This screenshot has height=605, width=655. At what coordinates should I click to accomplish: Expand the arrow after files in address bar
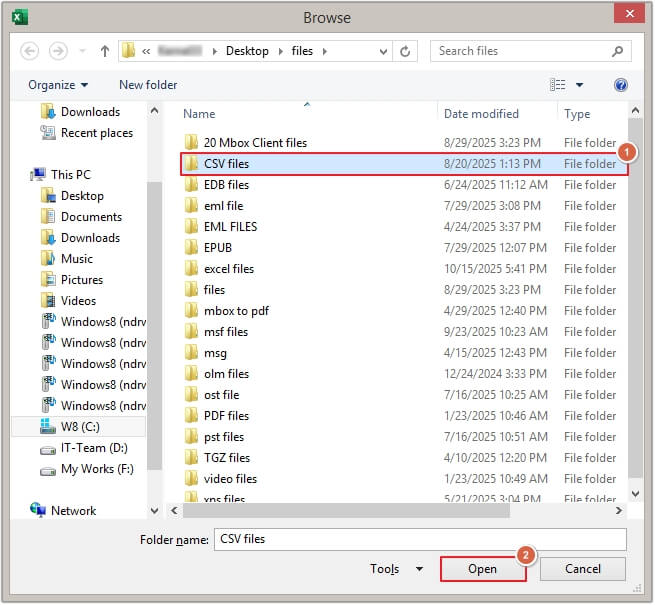(325, 51)
